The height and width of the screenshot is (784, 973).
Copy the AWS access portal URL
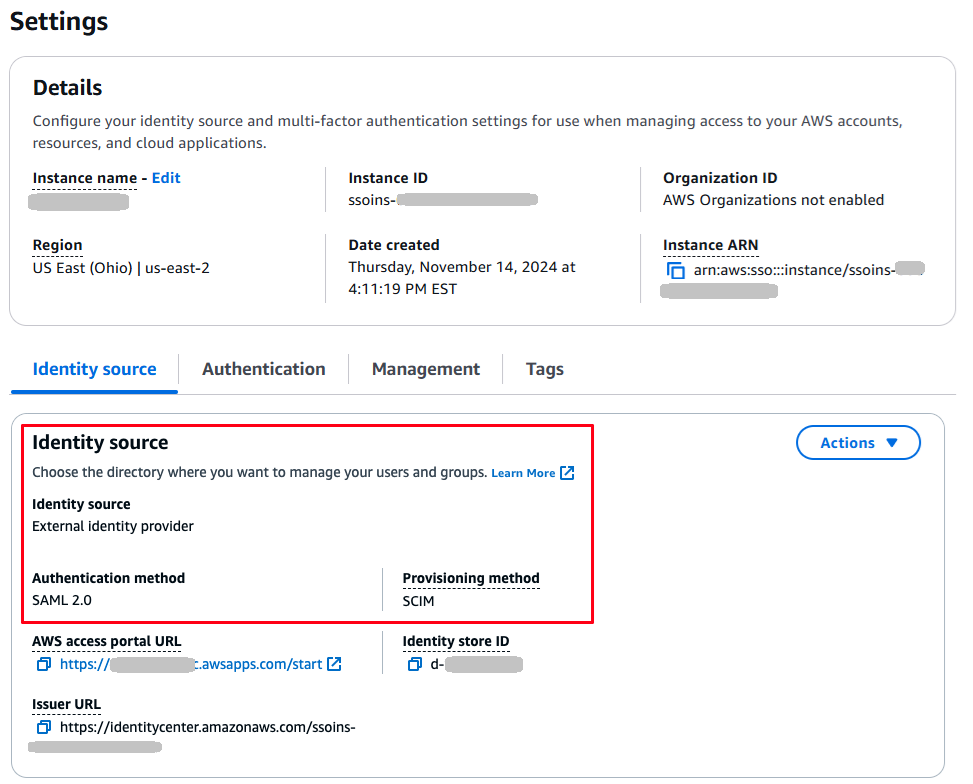(x=43, y=664)
